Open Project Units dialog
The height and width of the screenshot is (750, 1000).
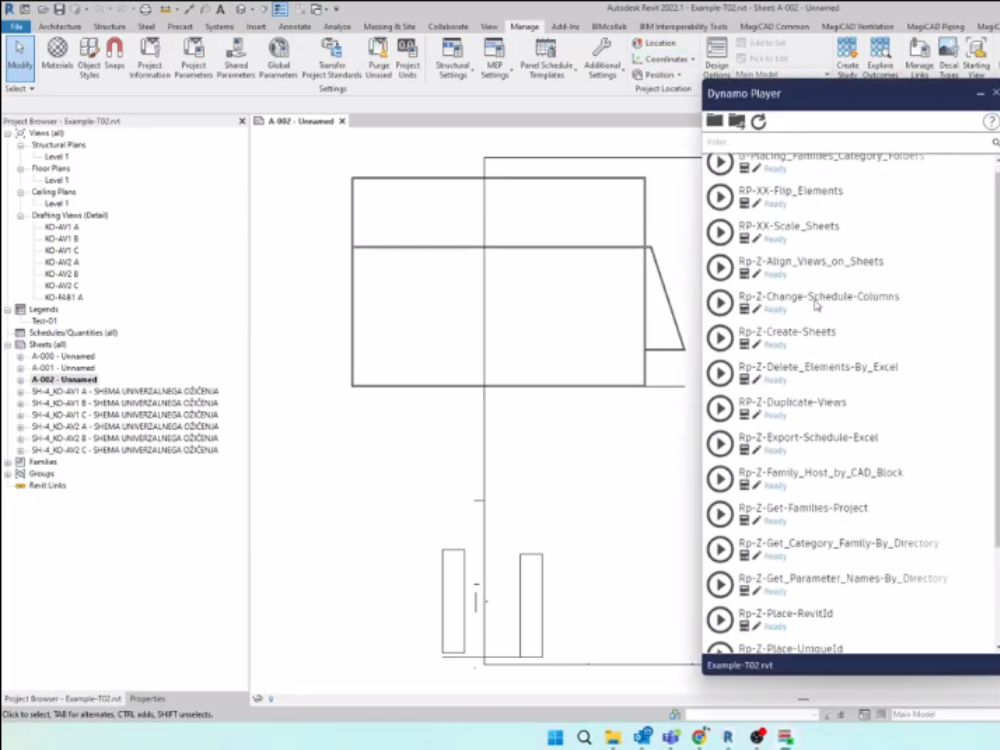tap(407, 54)
